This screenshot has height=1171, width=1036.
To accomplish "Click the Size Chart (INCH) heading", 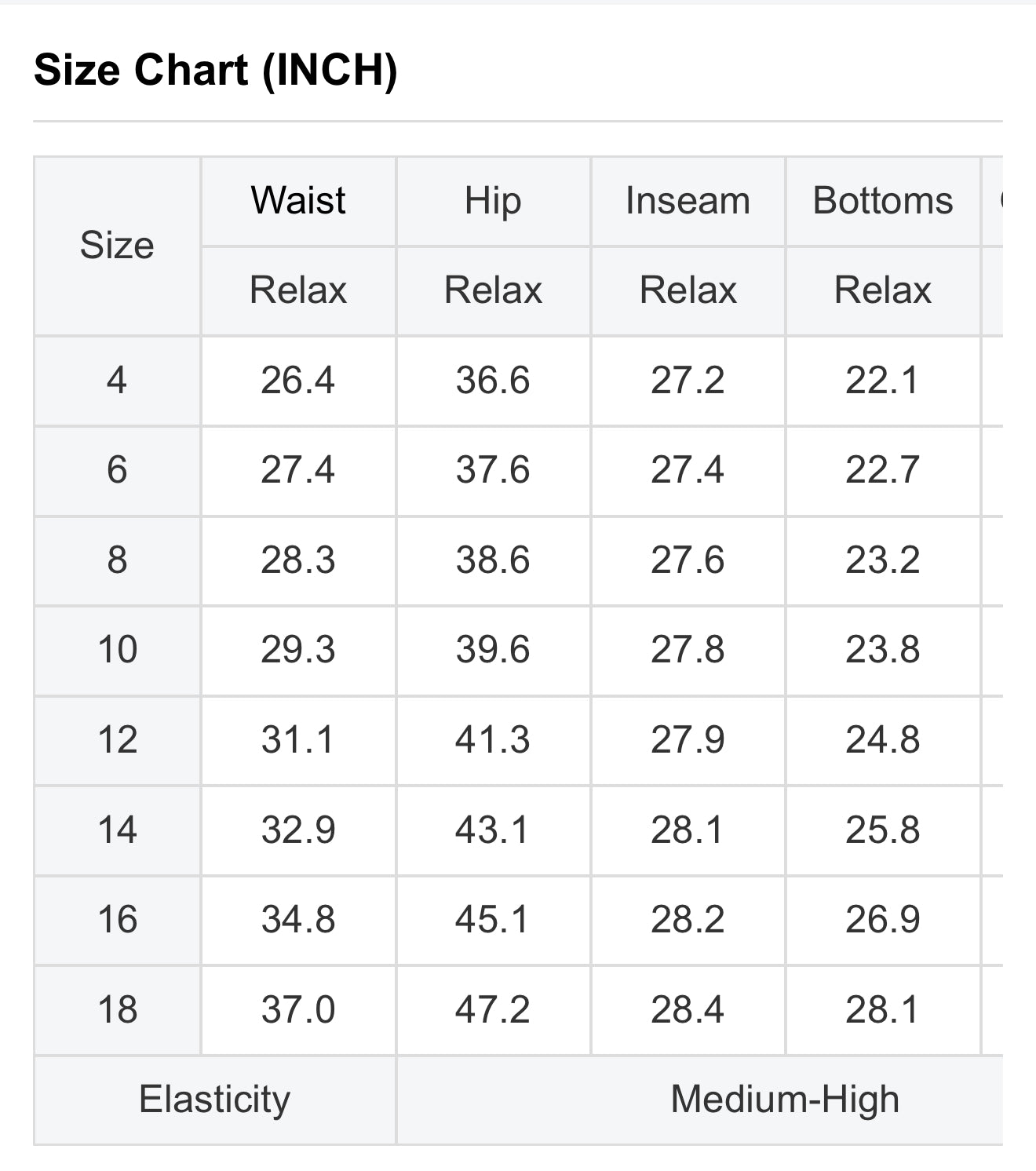I will click(x=216, y=70).
